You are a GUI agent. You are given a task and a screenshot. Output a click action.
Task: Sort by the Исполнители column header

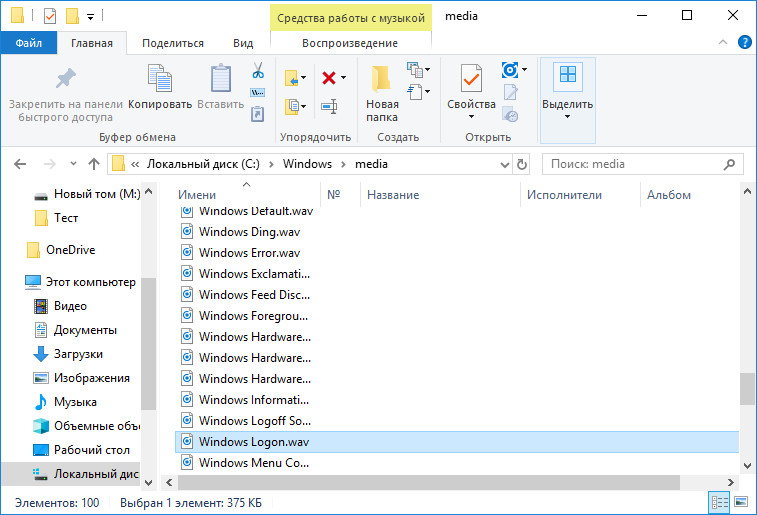pos(580,195)
